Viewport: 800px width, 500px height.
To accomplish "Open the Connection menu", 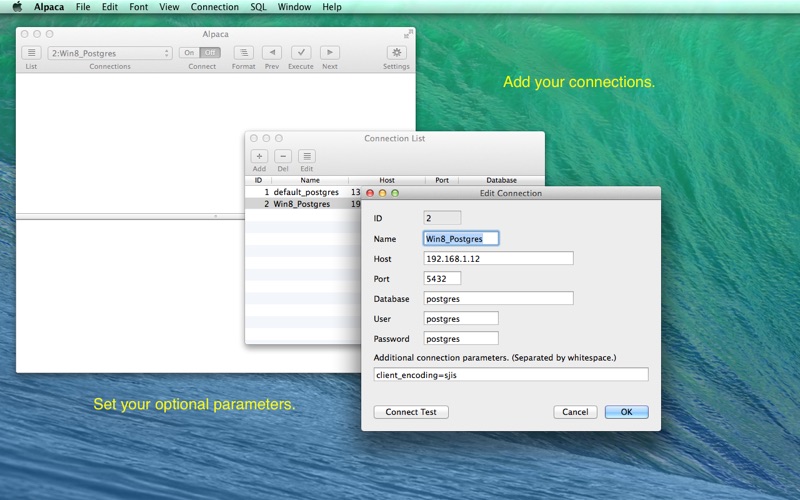I will pyautogui.click(x=214, y=7).
